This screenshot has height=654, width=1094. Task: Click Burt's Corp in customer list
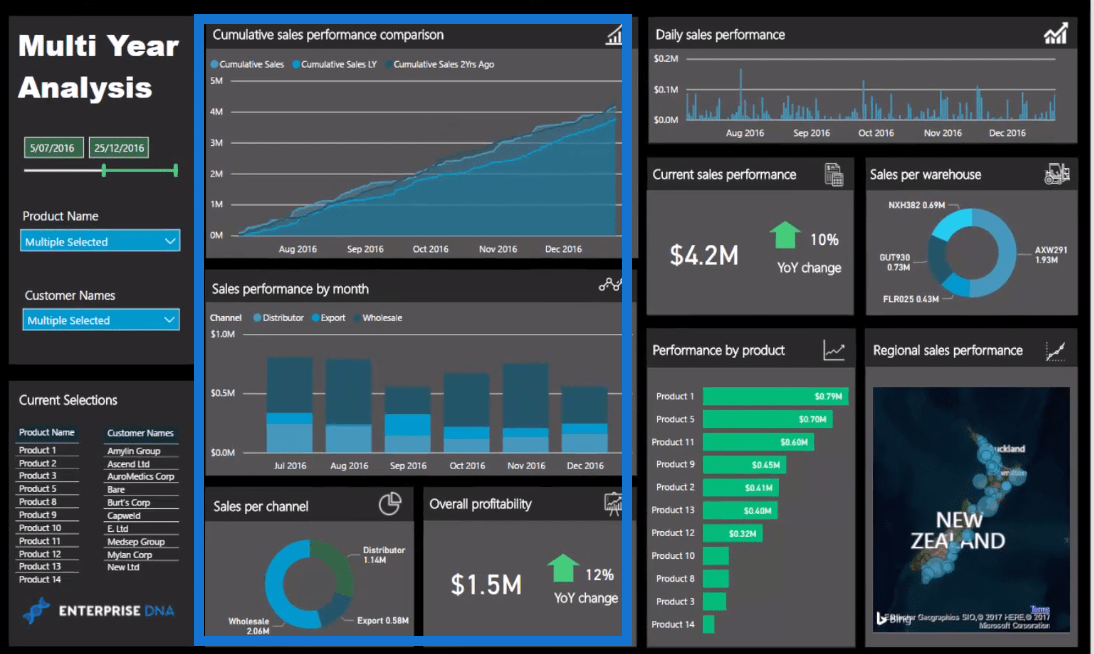point(128,503)
